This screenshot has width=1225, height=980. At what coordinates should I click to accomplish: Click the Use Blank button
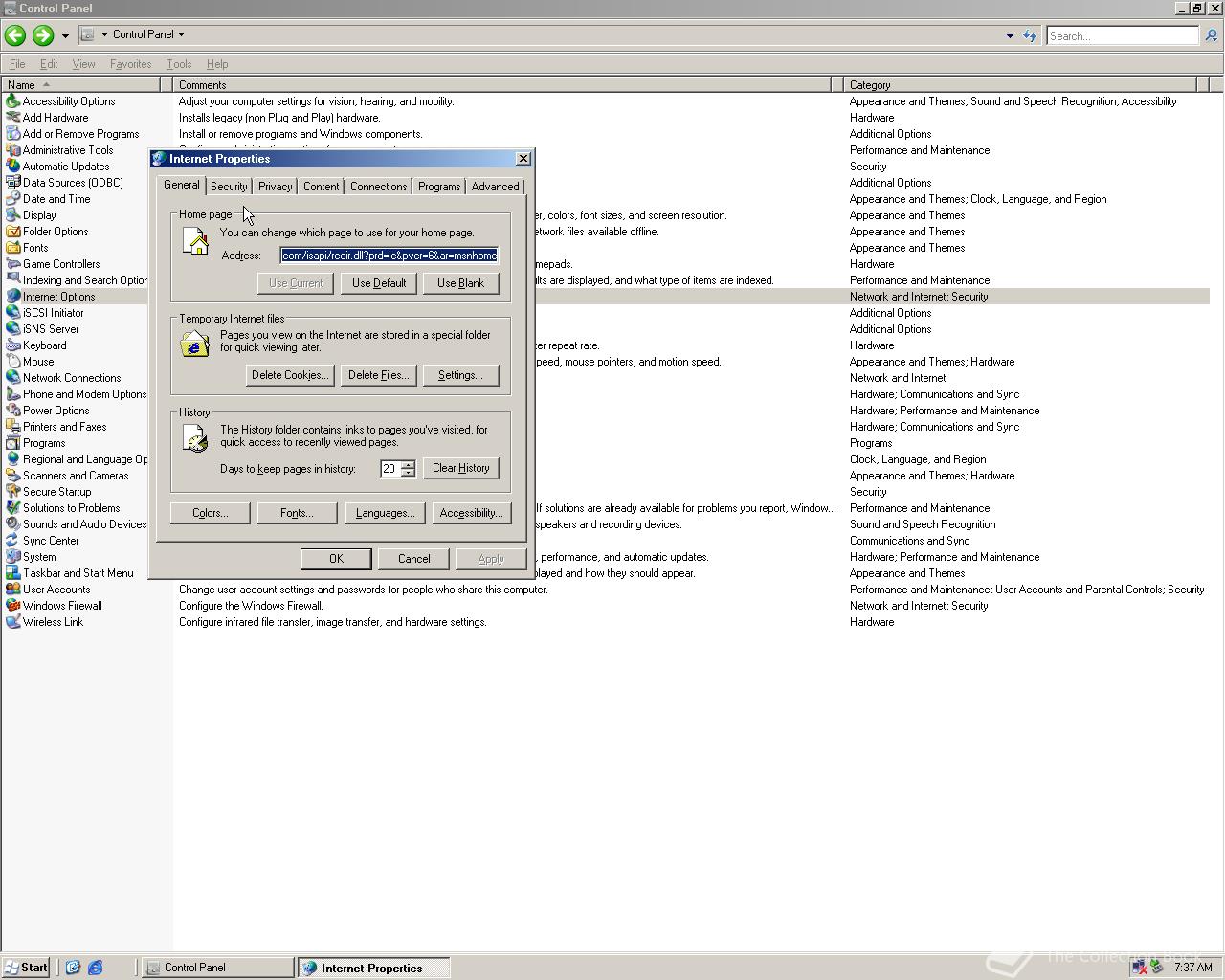click(x=460, y=283)
